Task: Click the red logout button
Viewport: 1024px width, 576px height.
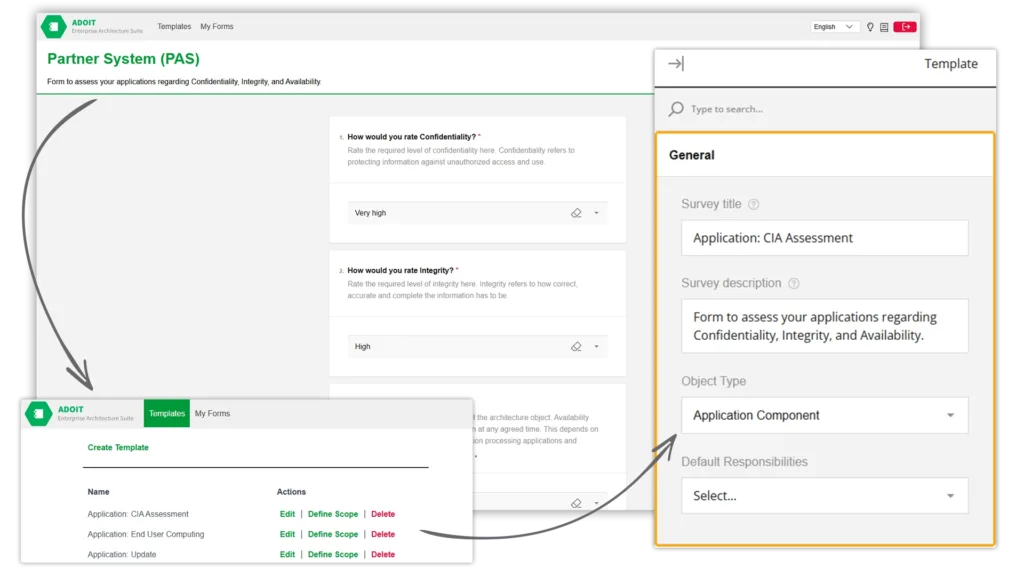Action: pos(904,27)
